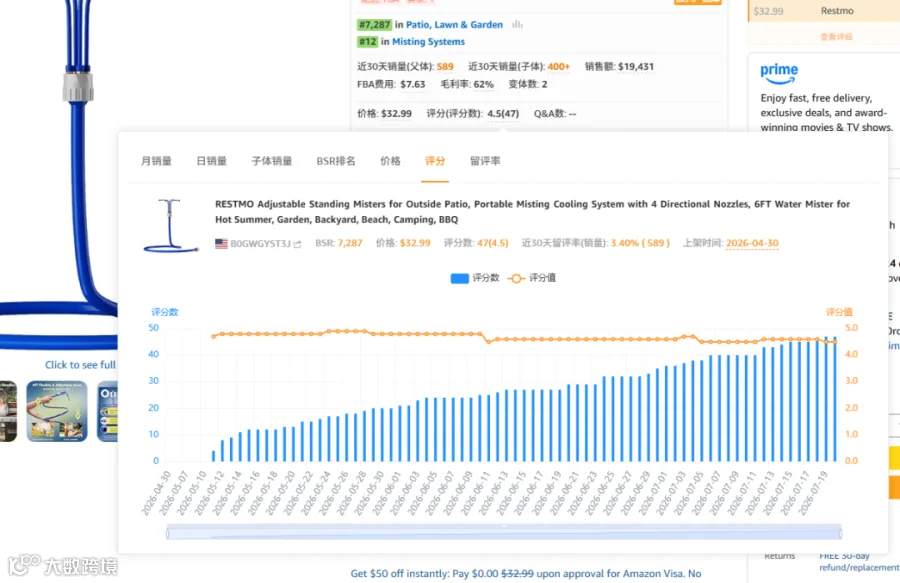Image resolution: width=900 pixels, height=583 pixels.
Task: Click the 查看详情 link under Restmo
Action: coord(836,37)
